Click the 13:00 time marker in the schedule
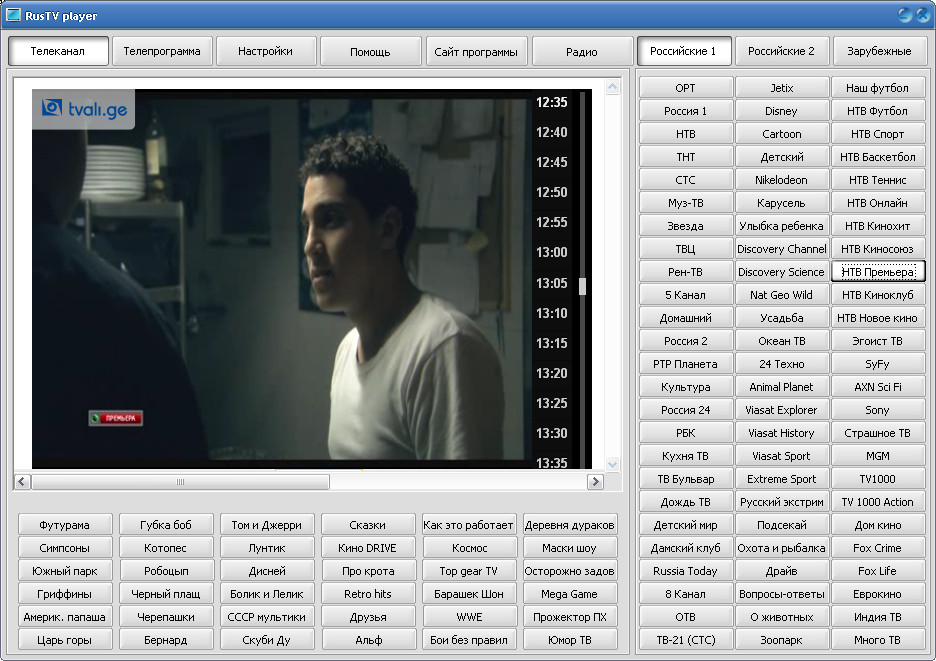 pyautogui.click(x=552, y=253)
